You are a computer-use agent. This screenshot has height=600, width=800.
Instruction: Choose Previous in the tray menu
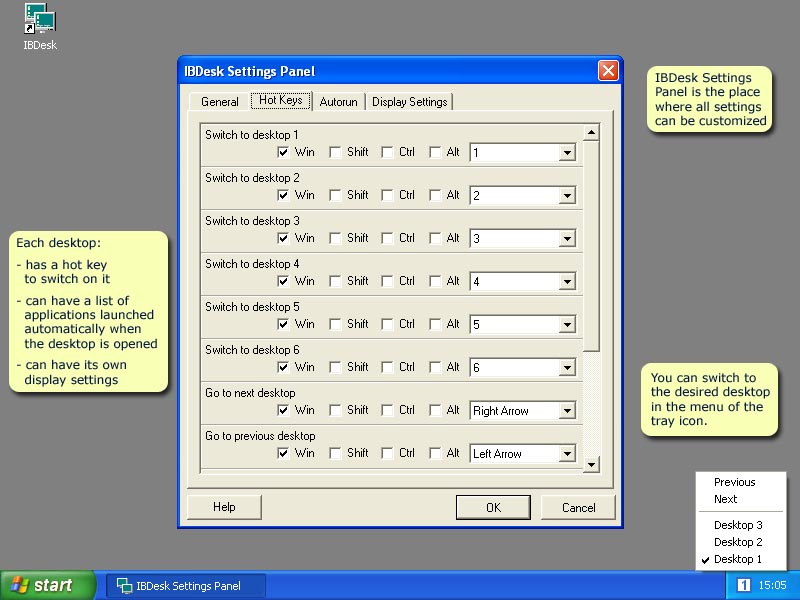click(x=734, y=482)
